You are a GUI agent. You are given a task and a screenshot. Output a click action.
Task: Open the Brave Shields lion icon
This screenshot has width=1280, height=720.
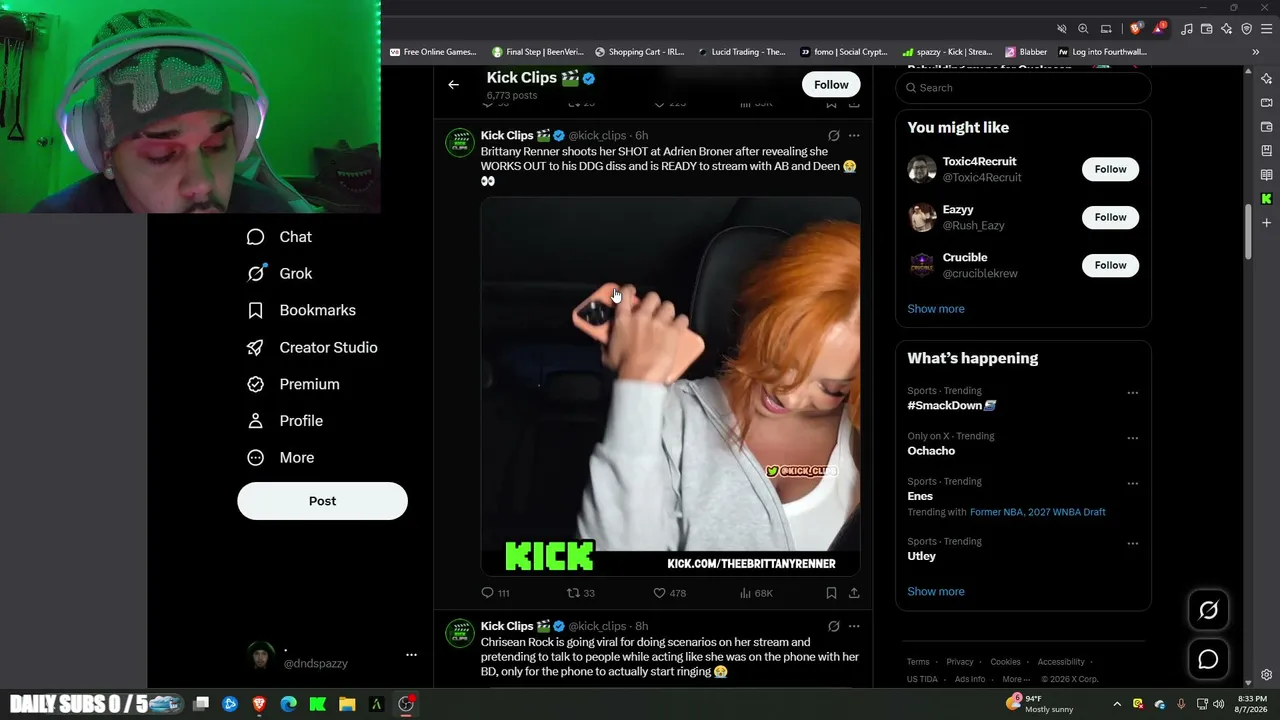tap(1135, 29)
